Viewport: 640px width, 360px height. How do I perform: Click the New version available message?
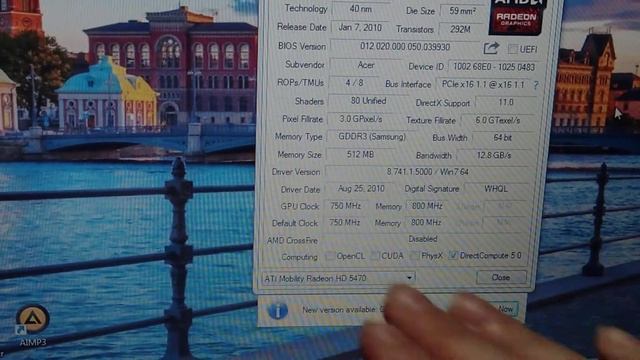click(x=340, y=310)
